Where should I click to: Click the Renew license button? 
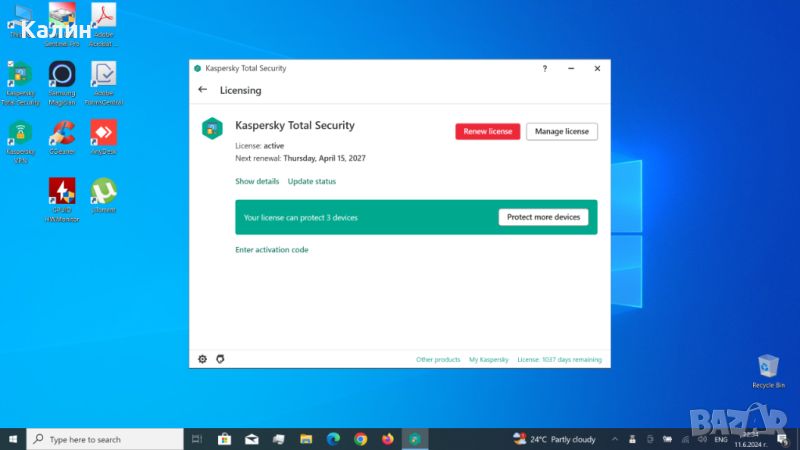tap(488, 132)
